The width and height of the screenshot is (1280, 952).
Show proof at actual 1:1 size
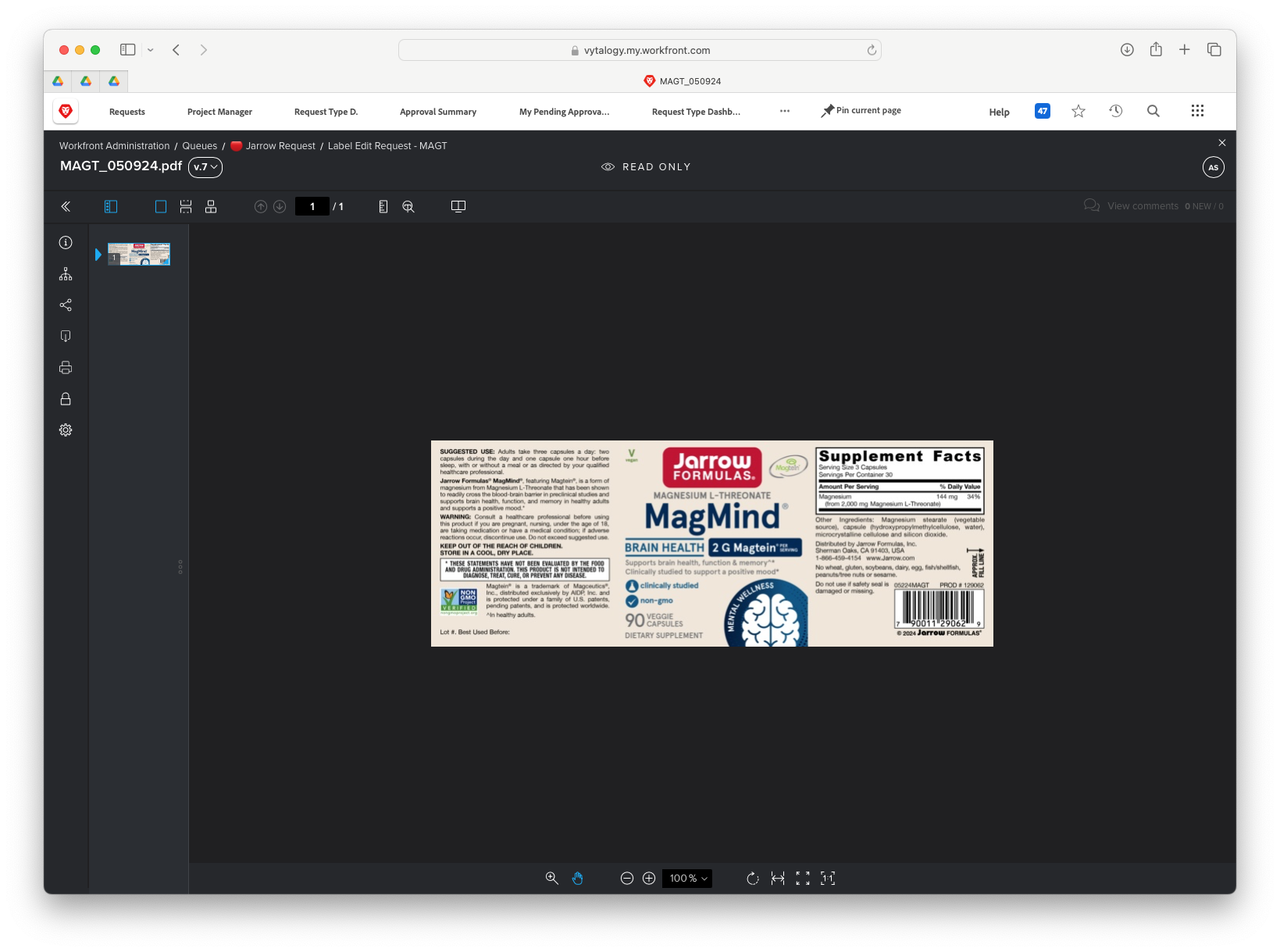828,879
